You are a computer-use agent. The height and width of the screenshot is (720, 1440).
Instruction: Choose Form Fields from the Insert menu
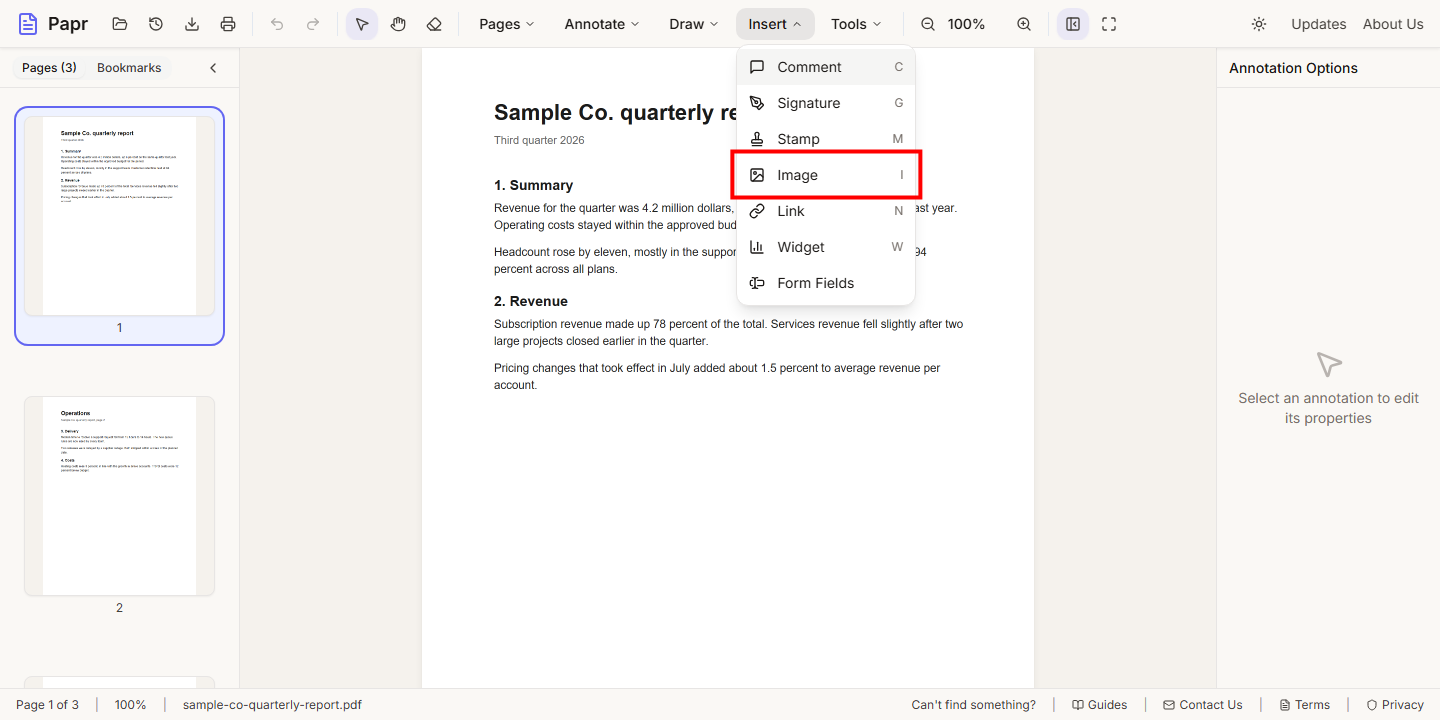point(826,283)
